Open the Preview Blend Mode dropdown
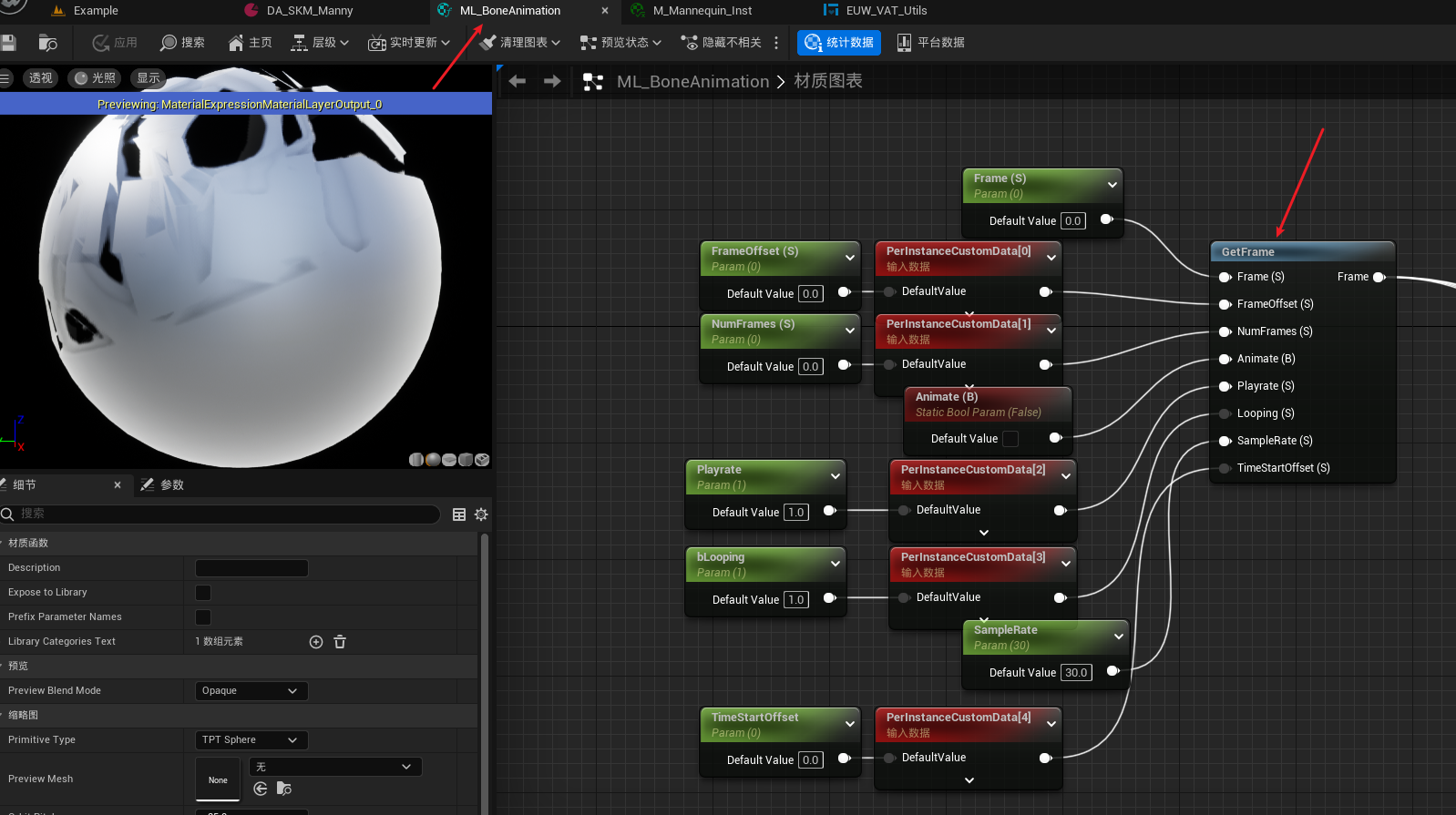 tap(251, 691)
